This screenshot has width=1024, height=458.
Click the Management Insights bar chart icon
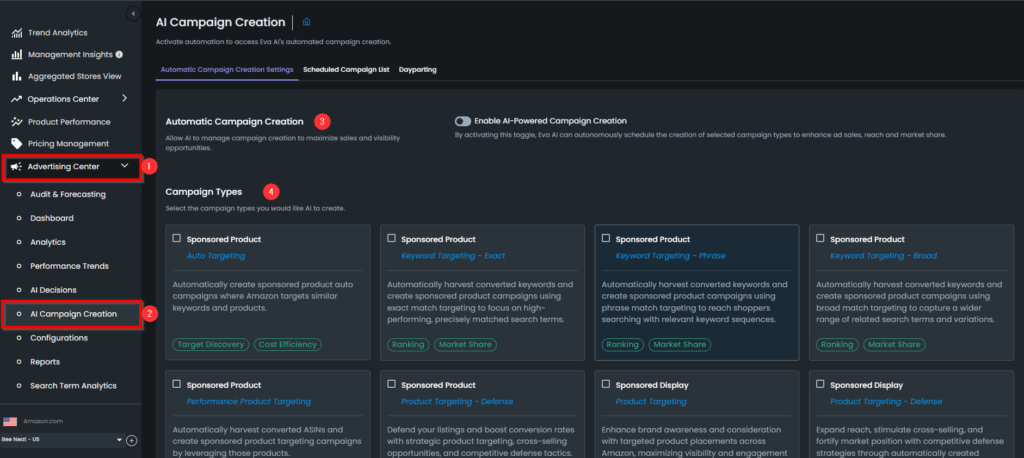[x=17, y=54]
